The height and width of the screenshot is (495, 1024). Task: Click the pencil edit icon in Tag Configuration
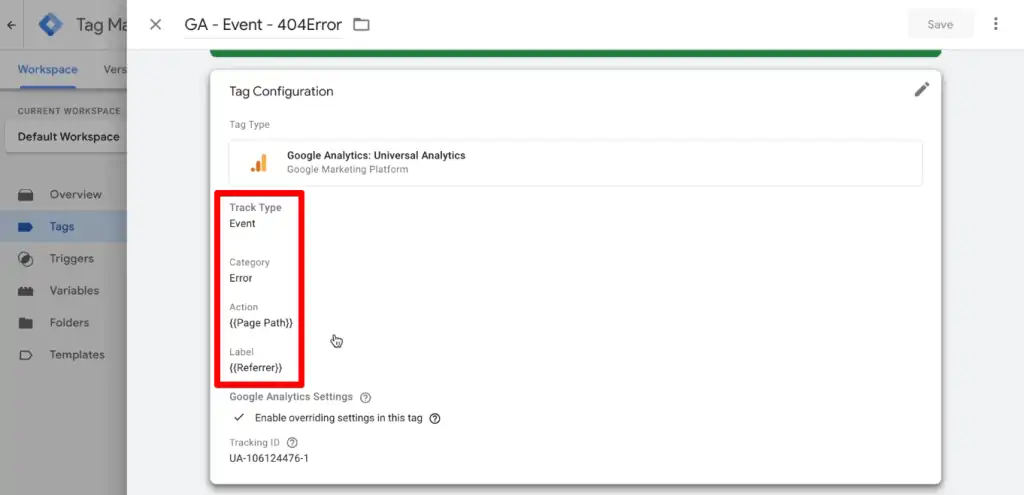921,90
